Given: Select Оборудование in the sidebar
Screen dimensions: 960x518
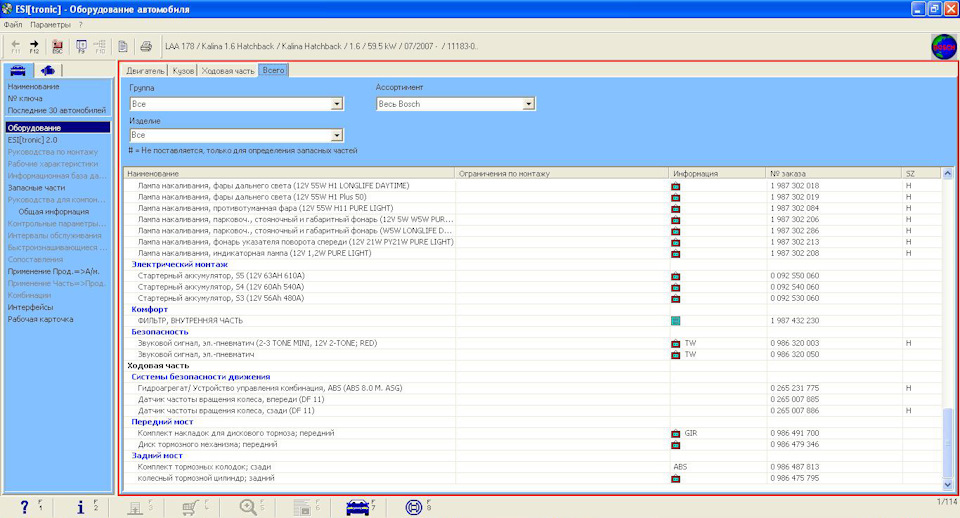Looking at the screenshot, I should (x=58, y=128).
